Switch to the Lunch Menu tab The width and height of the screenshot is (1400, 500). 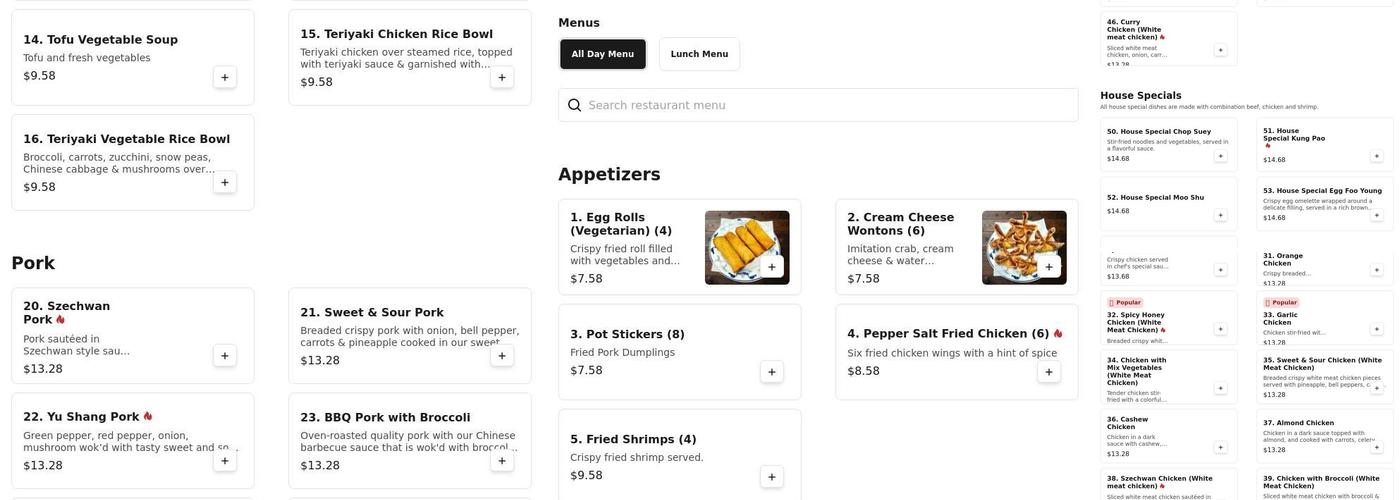point(699,54)
